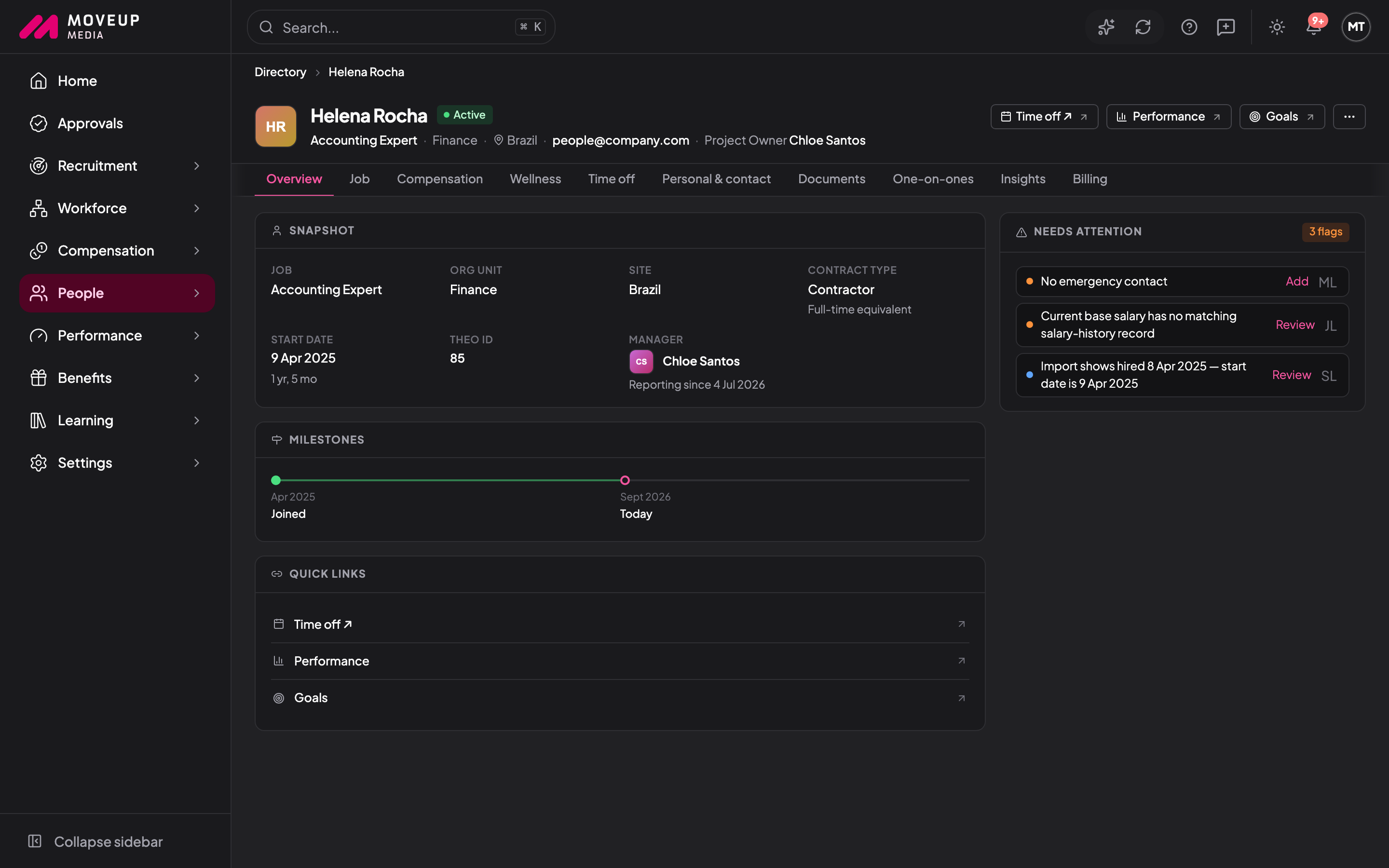Switch to the Compensation tab
The height and width of the screenshot is (868, 1389).
tap(440, 179)
